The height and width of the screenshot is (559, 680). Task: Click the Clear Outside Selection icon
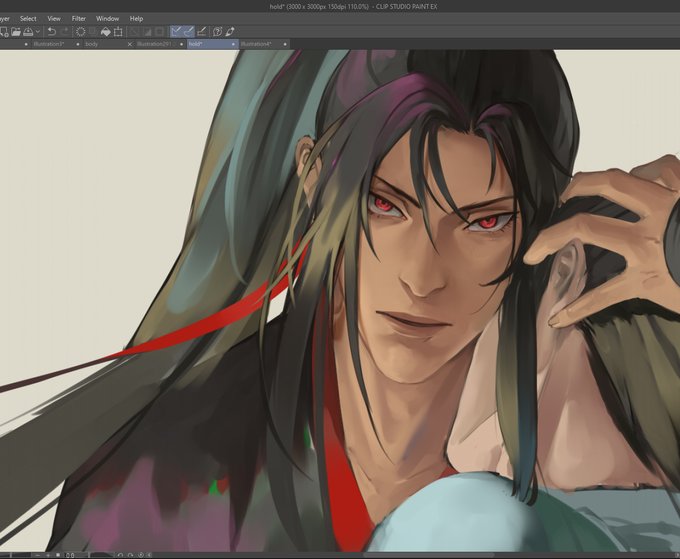tap(92, 32)
